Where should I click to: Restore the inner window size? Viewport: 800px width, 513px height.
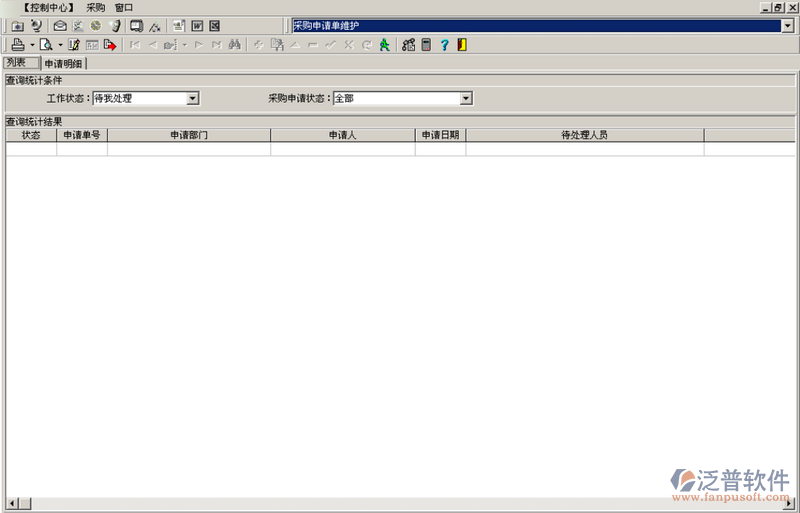coord(779,8)
